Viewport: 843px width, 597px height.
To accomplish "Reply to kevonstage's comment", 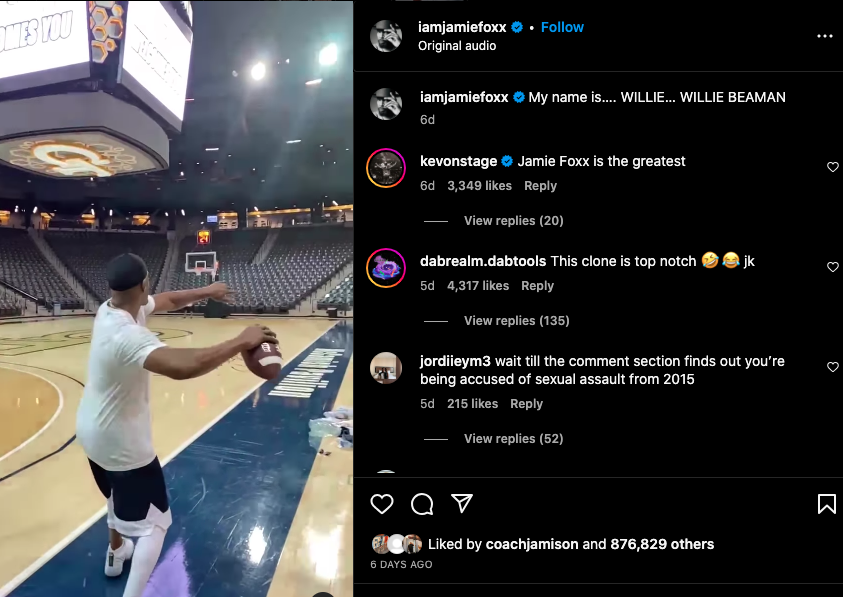I will pos(540,186).
